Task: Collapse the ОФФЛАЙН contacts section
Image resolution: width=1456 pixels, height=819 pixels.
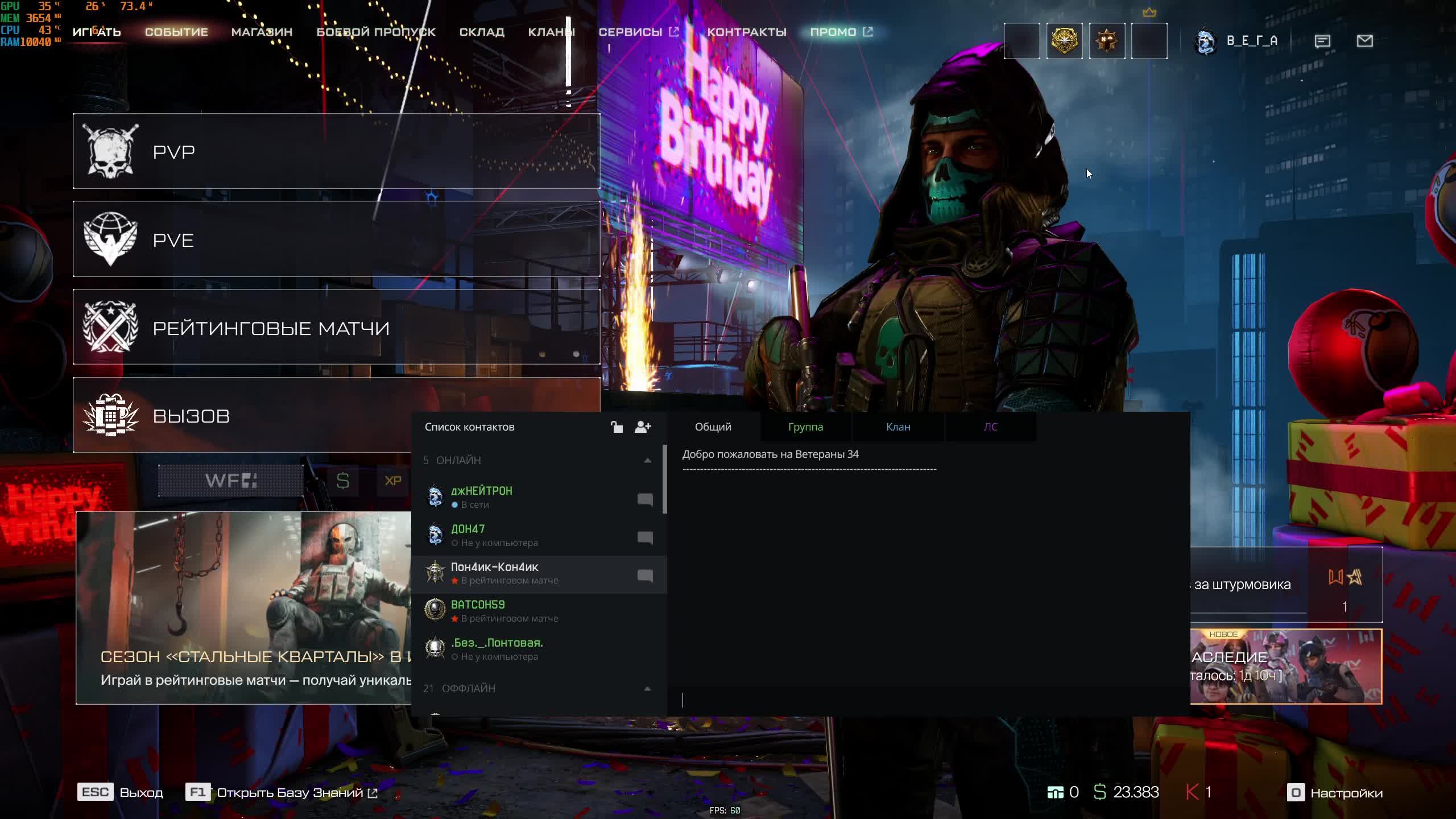Action: pos(647,688)
